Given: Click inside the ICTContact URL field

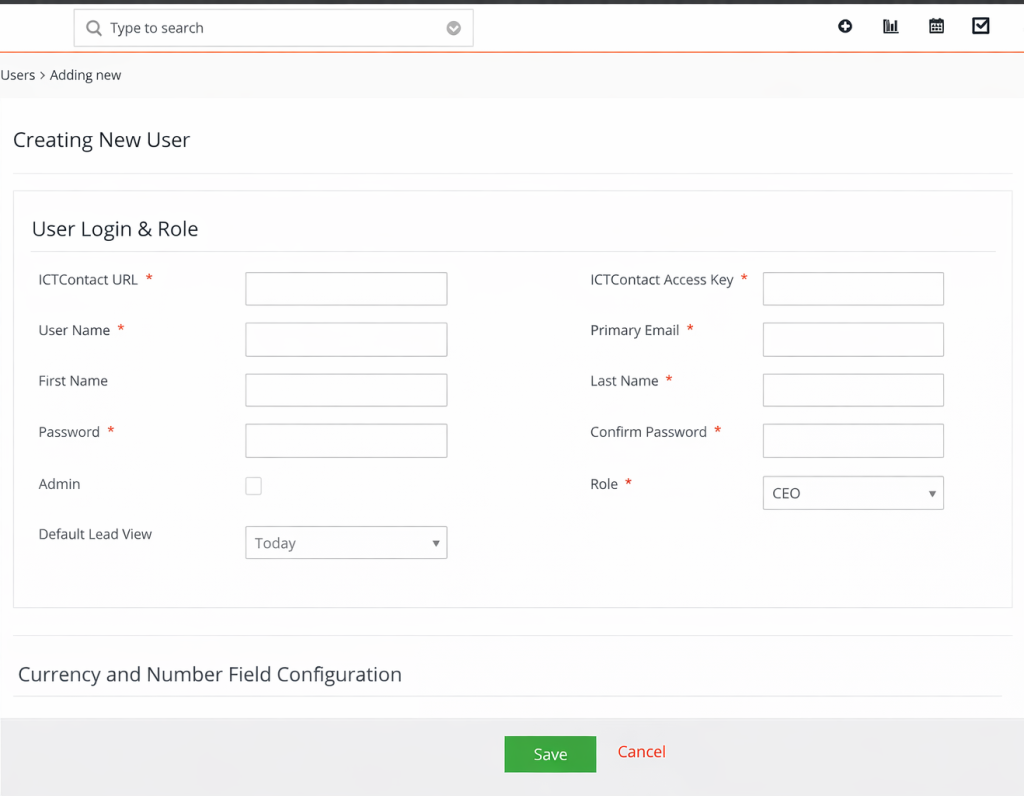Looking at the screenshot, I should (345, 288).
